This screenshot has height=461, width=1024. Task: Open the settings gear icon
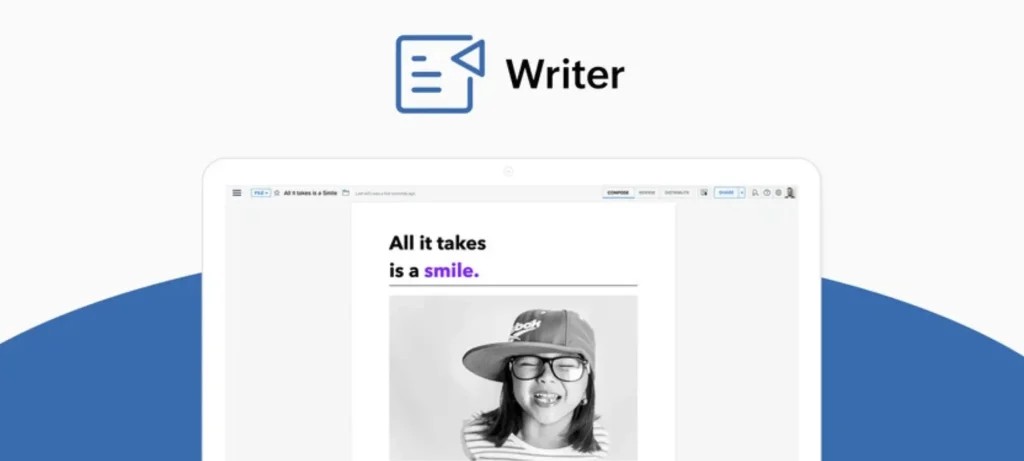778,193
